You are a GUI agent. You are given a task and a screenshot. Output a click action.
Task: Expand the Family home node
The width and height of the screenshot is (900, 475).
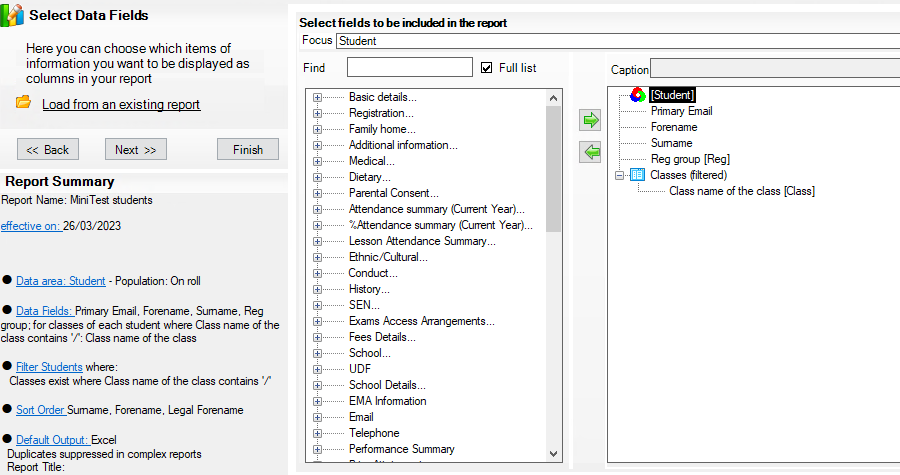pyautogui.click(x=317, y=130)
